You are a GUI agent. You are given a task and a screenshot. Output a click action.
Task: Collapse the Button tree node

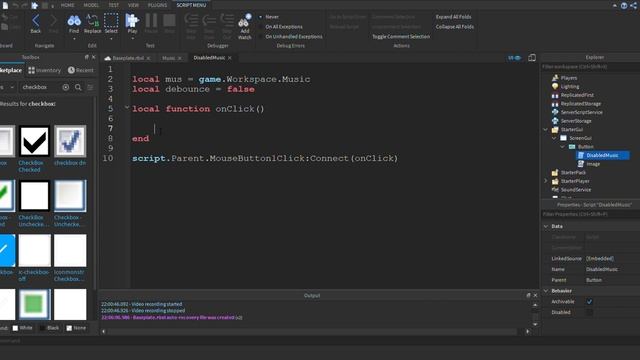pyautogui.click(x=563, y=147)
